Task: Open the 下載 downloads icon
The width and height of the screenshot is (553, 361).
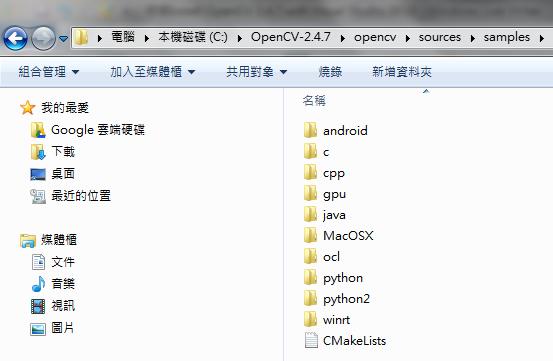Action: 38,152
